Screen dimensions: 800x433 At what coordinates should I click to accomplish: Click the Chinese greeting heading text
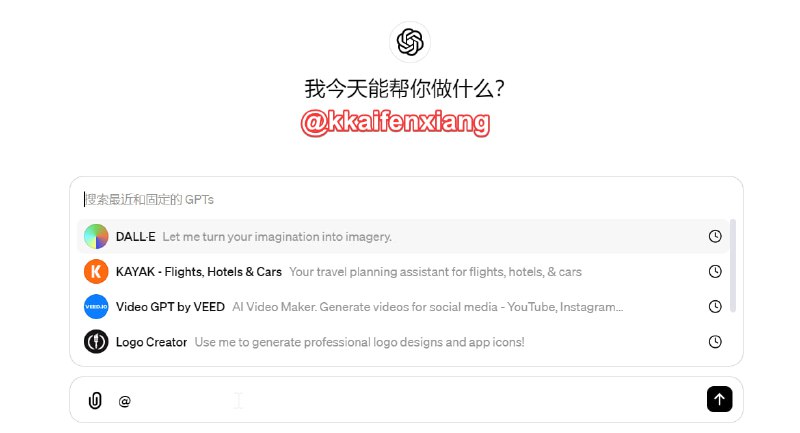(x=405, y=89)
